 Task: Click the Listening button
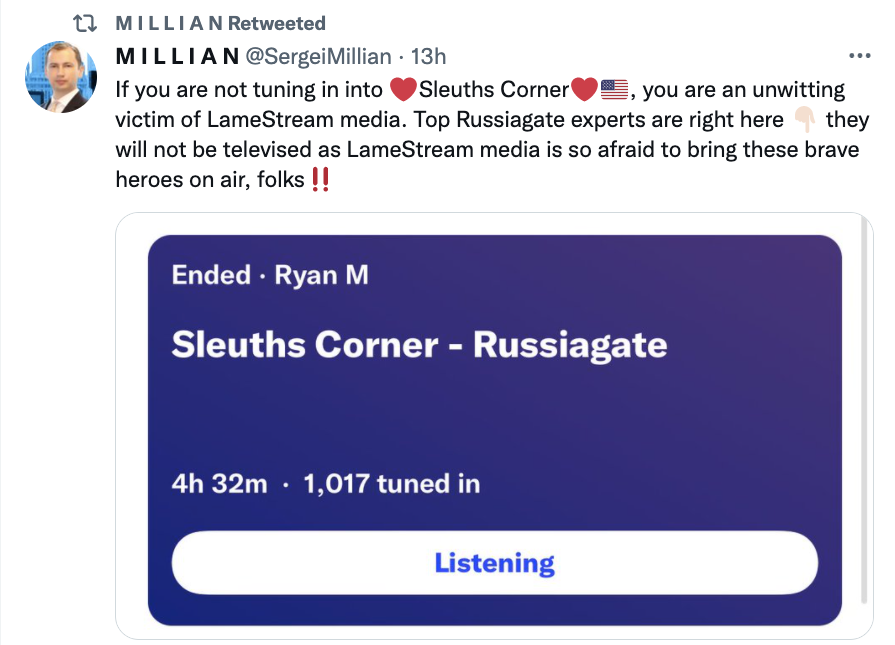[494, 563]
